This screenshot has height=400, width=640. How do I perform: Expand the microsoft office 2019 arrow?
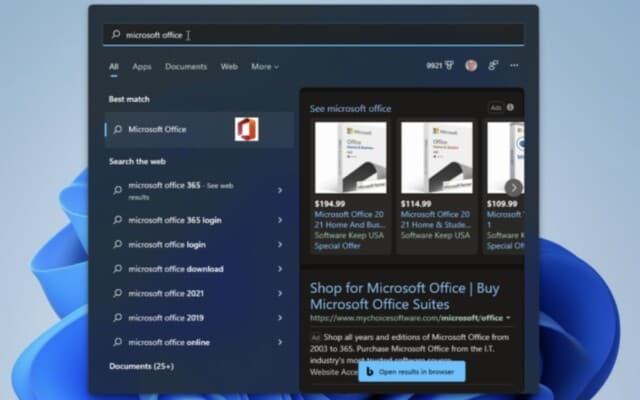coord(280,318)
